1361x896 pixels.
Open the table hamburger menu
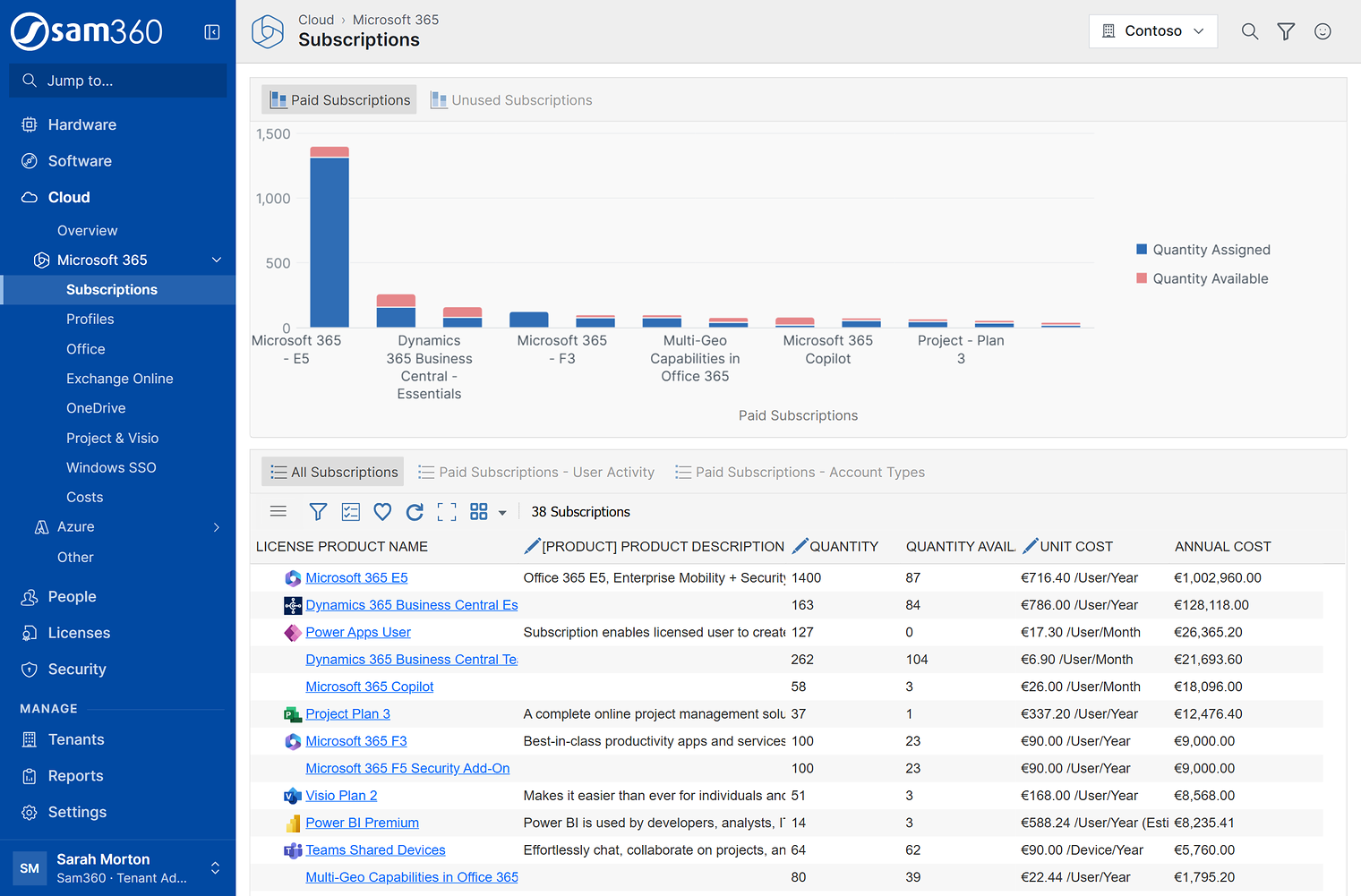click(278, 511)
